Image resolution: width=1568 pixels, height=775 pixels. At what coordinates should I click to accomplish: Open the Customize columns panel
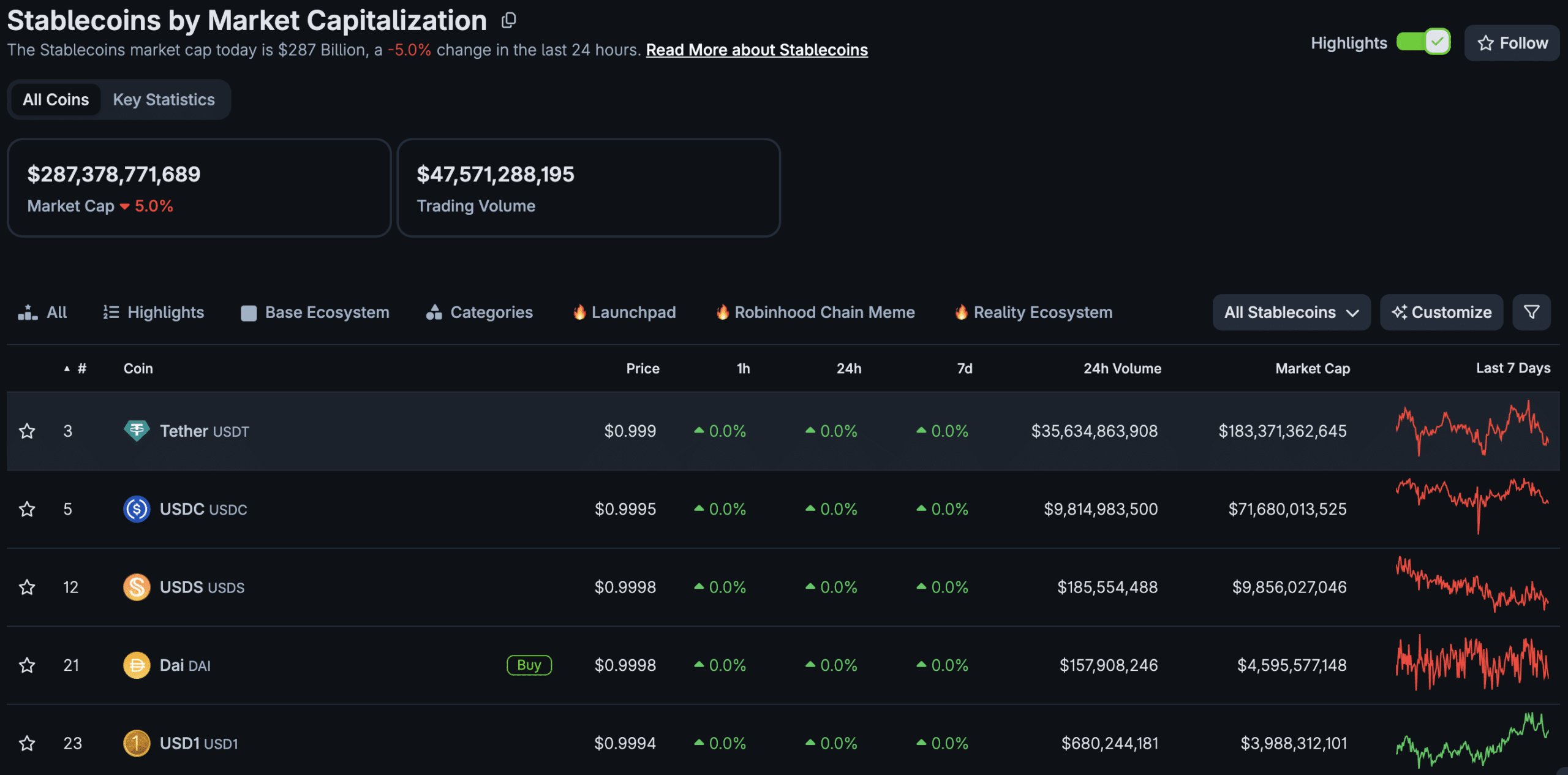(1441, 312)
